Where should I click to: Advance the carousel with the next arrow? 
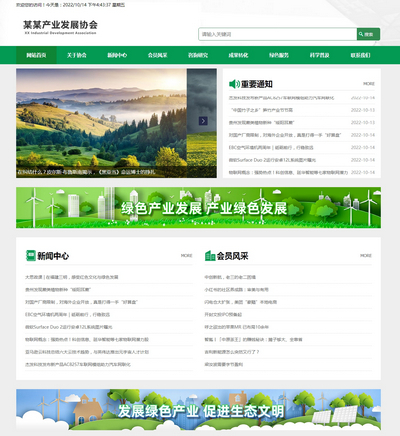pos(203,121)
